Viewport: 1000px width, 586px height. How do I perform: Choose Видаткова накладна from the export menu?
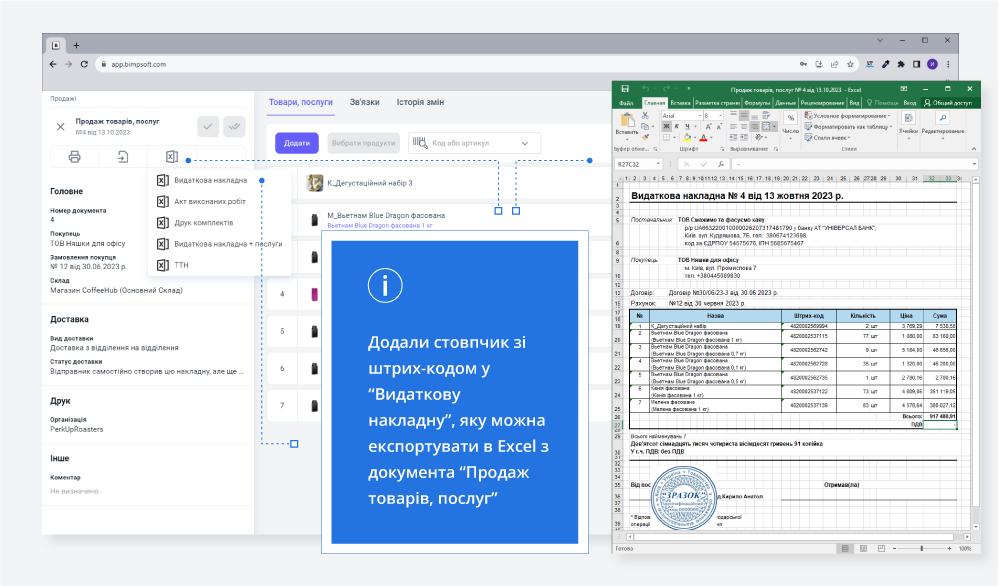(x=210, y=181)
